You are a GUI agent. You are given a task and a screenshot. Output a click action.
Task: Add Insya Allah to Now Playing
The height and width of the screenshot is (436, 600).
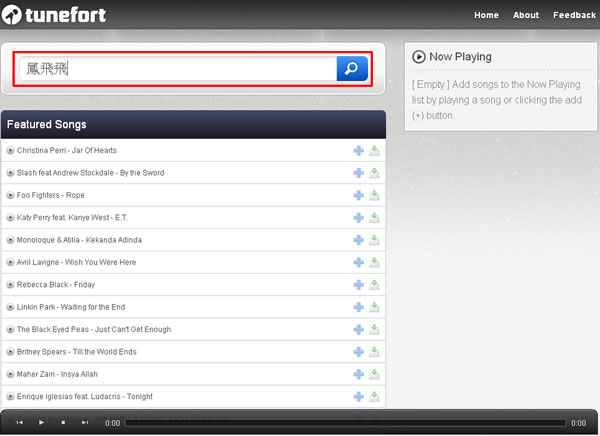click(x=359, y=374)
